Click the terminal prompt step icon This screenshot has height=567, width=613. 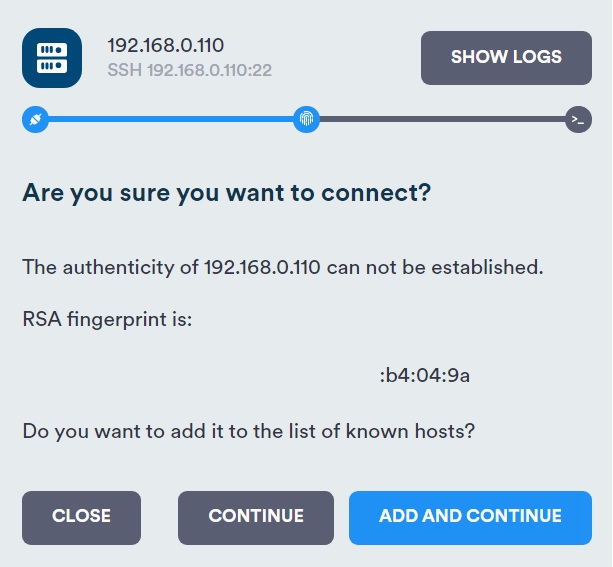(578, 120)
